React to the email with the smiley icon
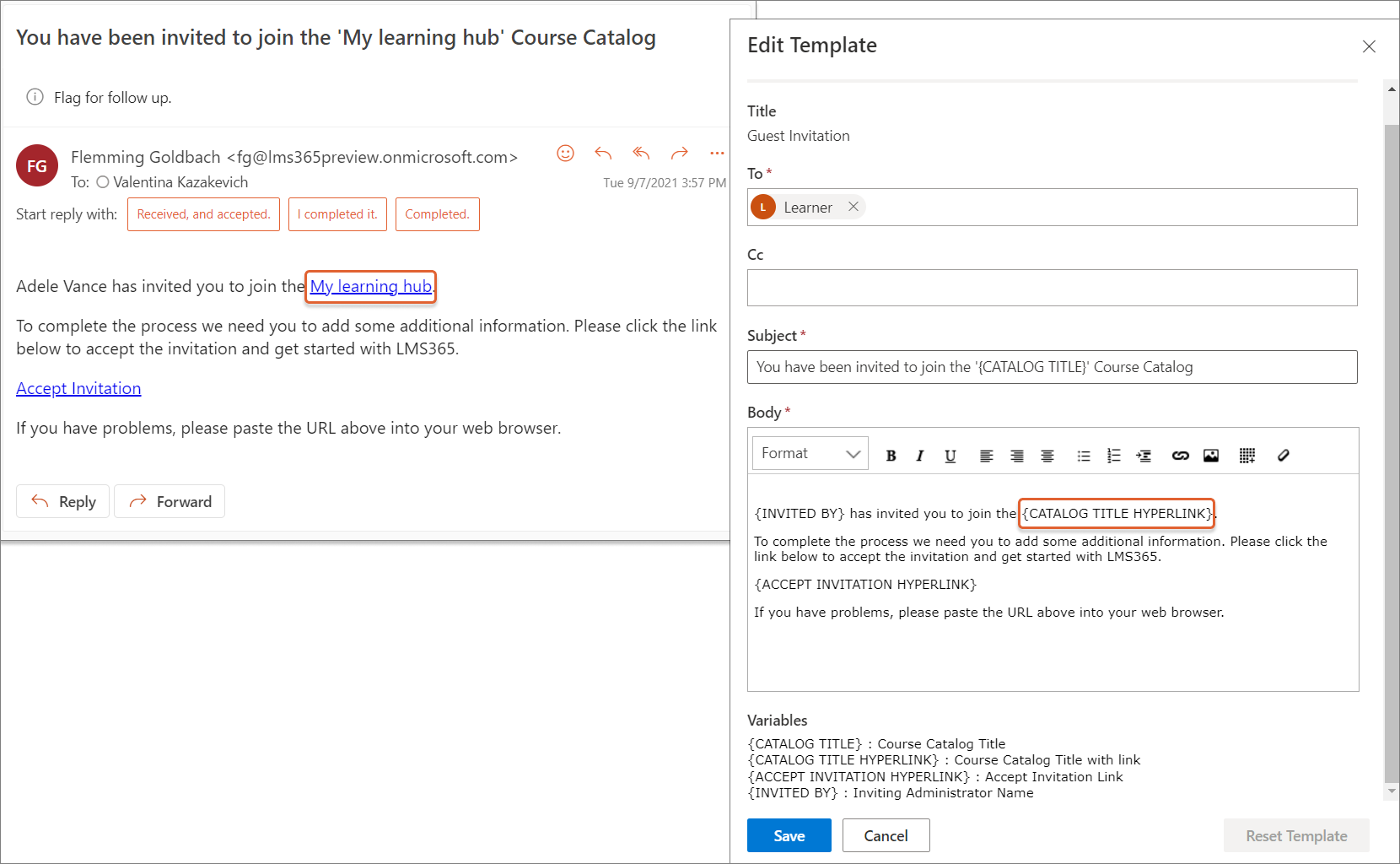This screenshot has height=864, width=1400. tap(565, 153)
